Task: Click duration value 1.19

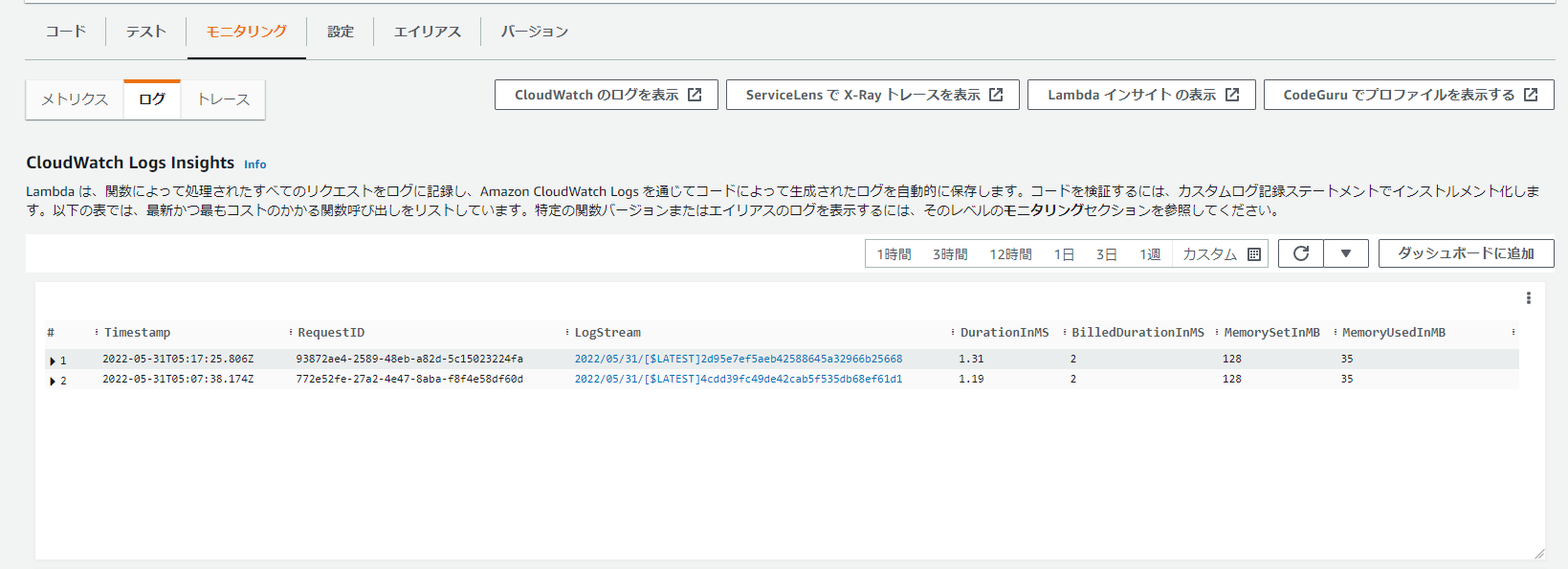Action: point(971,380)
